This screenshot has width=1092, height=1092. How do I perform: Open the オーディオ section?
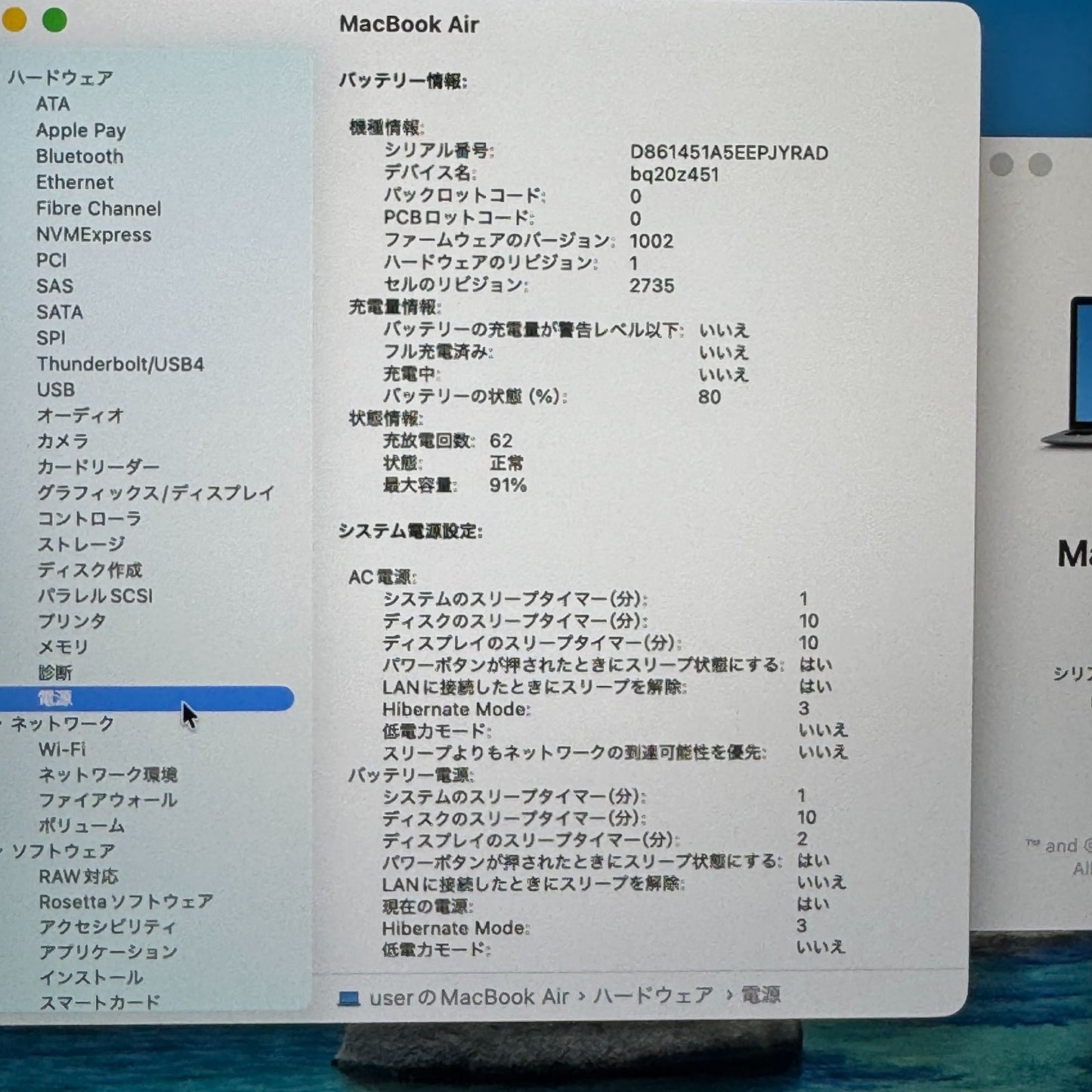pyautogui.click(x=80, y=416)
